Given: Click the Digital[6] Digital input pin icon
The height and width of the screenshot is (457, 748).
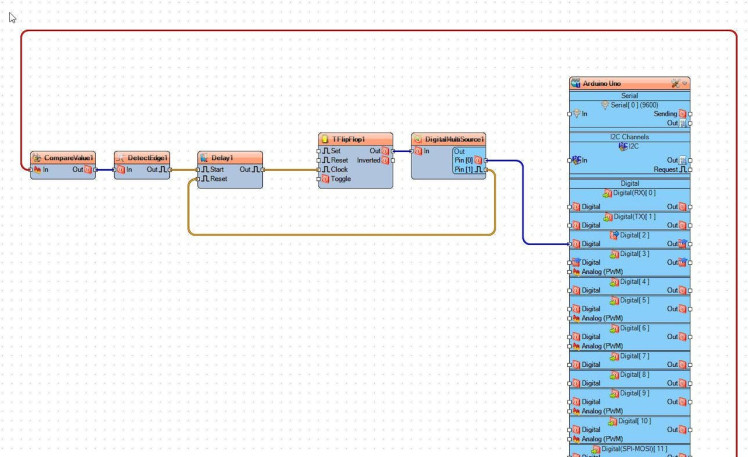Looking at the screenshot, I should pos(576,337).
